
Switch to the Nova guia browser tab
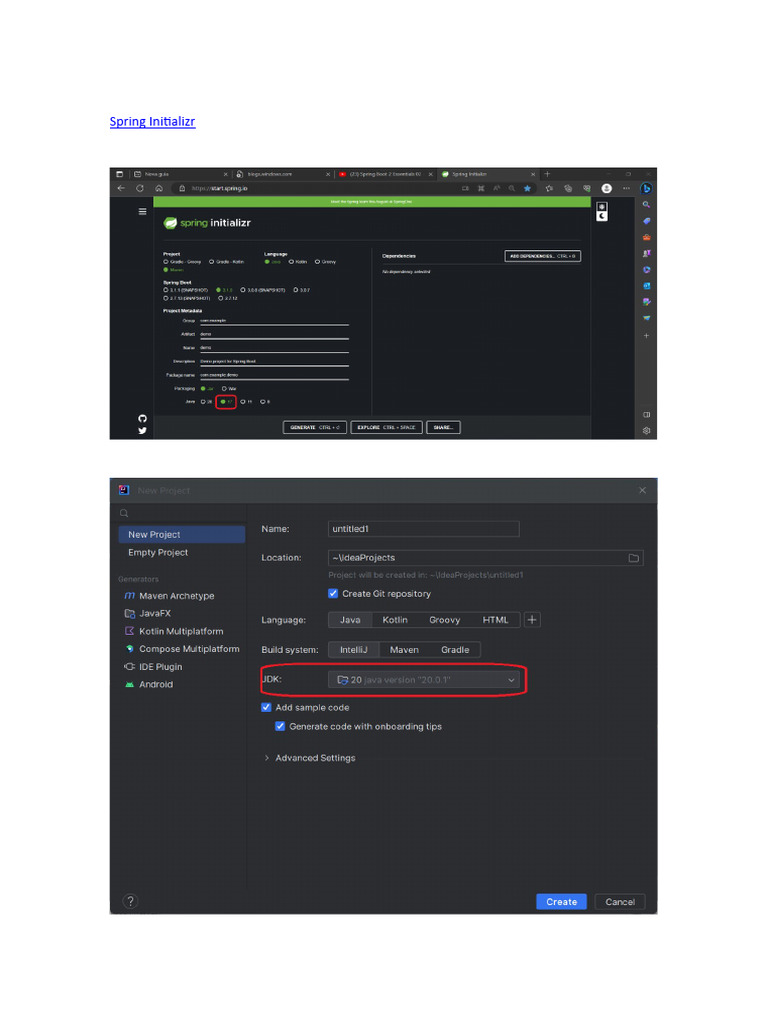[x=181, y=174]
